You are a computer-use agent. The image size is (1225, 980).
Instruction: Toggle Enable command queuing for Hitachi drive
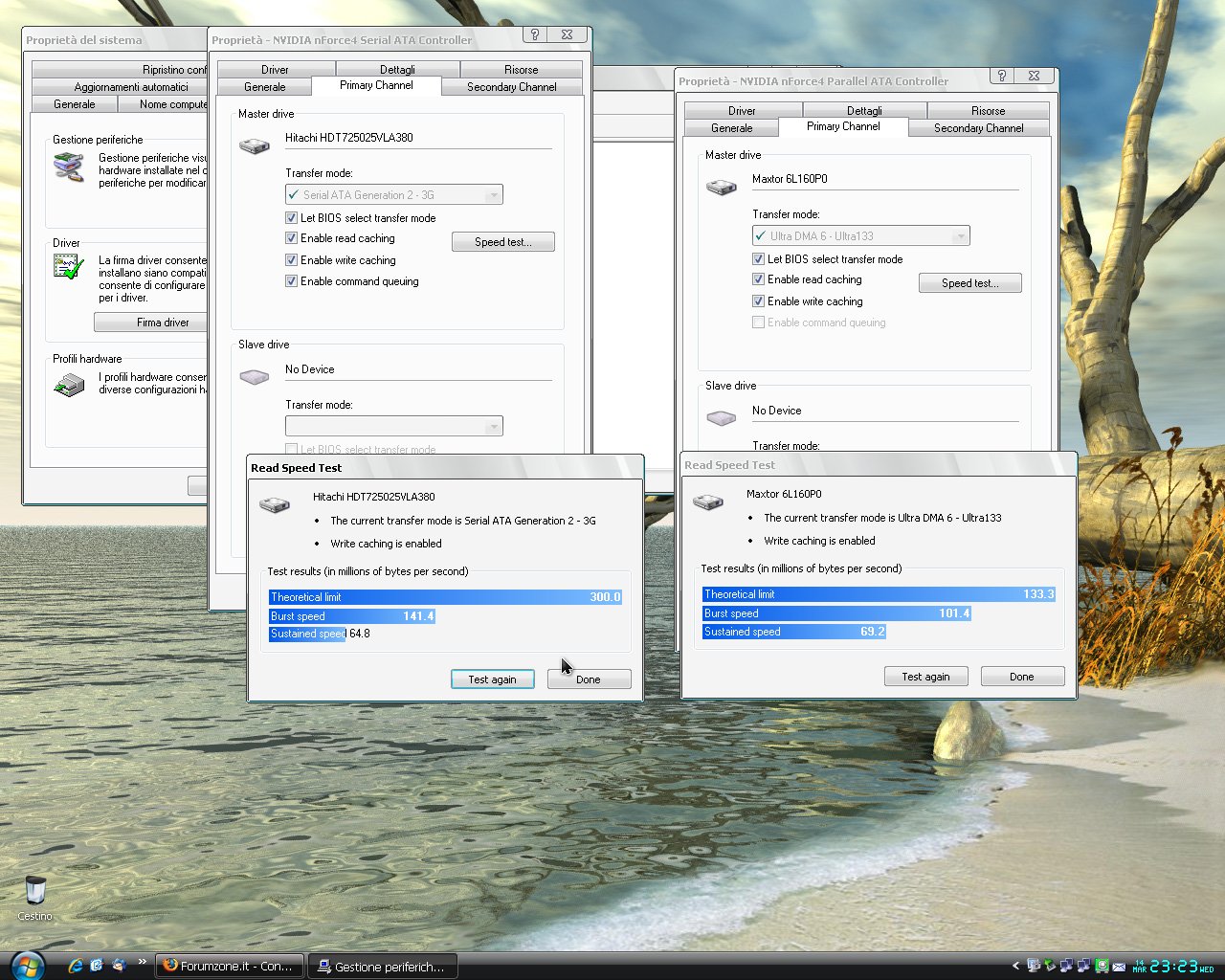coord(292,281)
